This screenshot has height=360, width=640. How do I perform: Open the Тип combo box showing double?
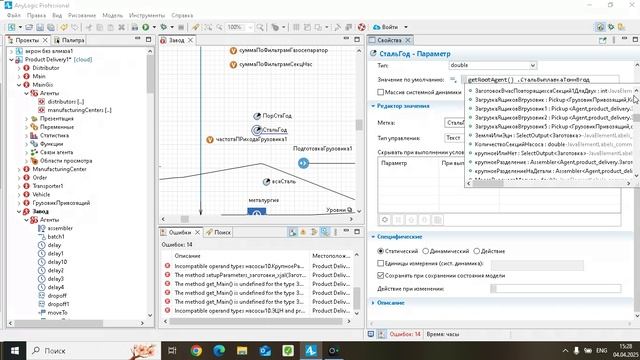(x=493, y=65)
